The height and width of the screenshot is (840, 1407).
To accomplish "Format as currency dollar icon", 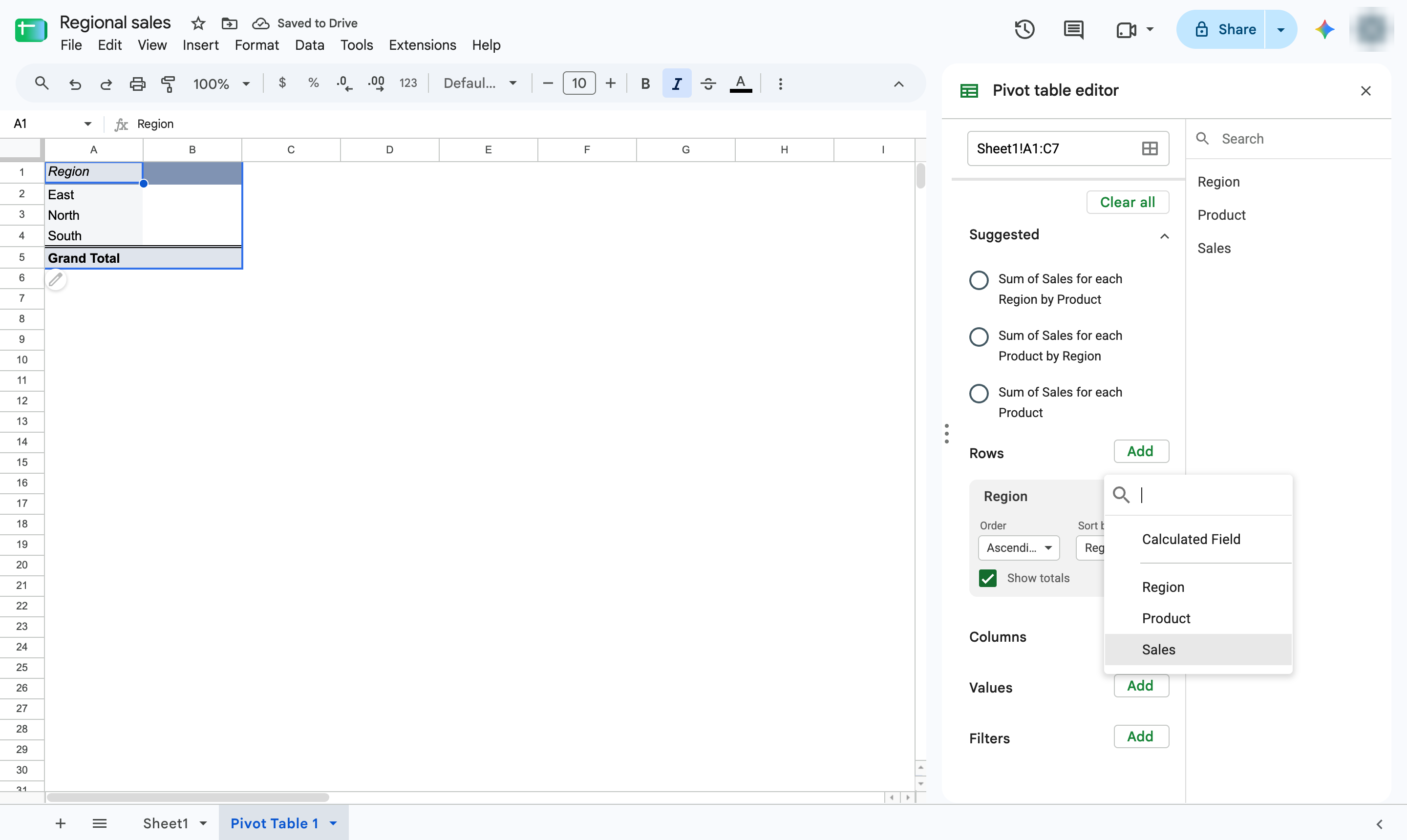I will point(282,83).
